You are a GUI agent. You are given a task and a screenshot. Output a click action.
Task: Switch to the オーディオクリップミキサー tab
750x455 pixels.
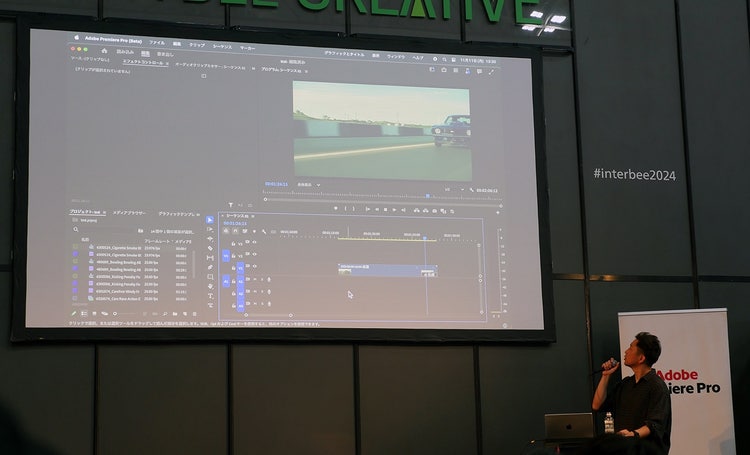click(210, 67)
